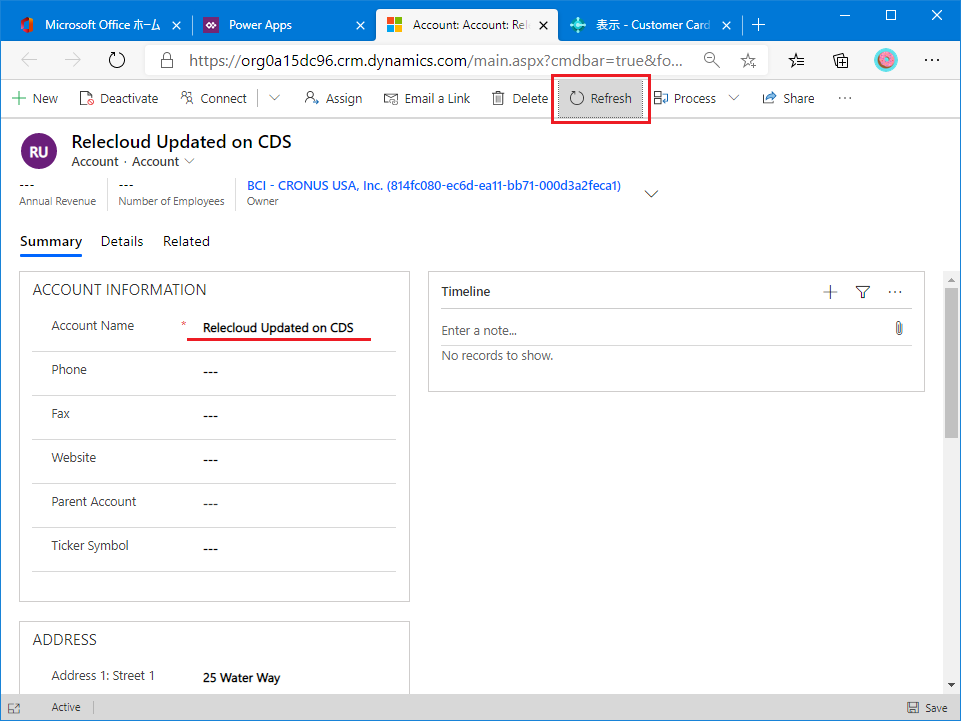Open the Timeline more options ellipsis

tap(895, 292)
